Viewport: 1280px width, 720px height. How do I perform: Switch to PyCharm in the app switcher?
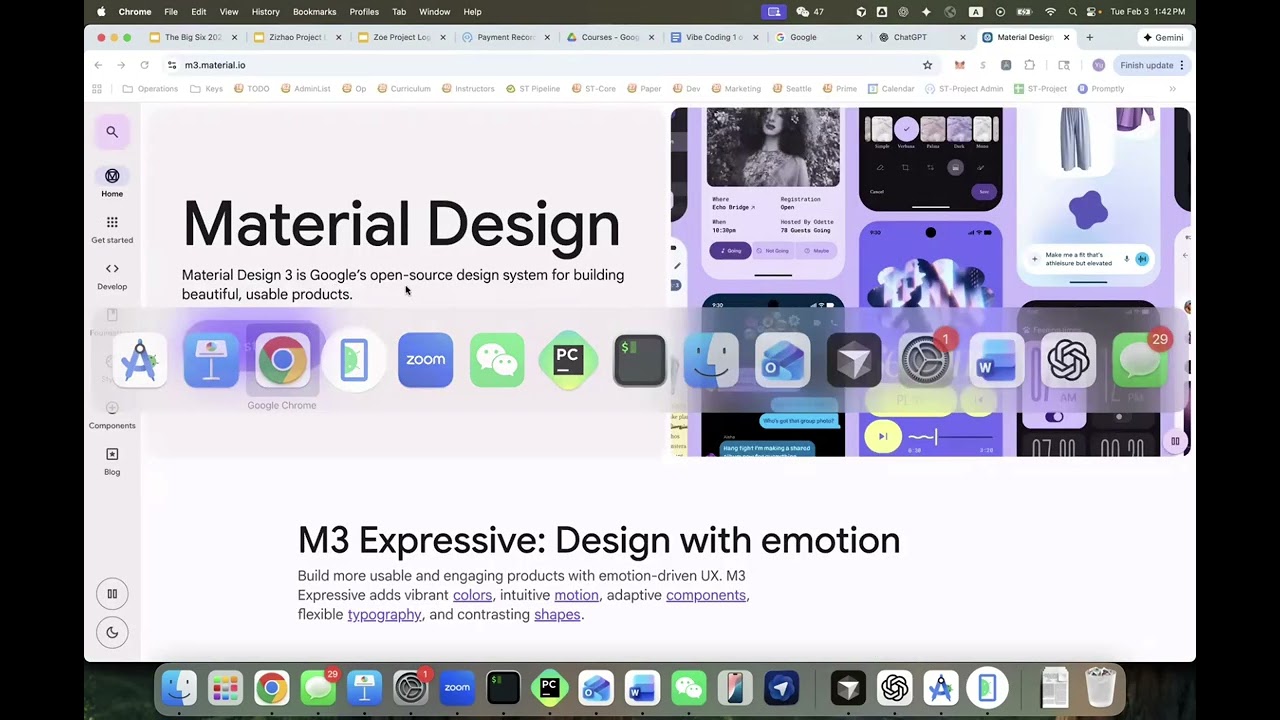(x=568, y=360)
